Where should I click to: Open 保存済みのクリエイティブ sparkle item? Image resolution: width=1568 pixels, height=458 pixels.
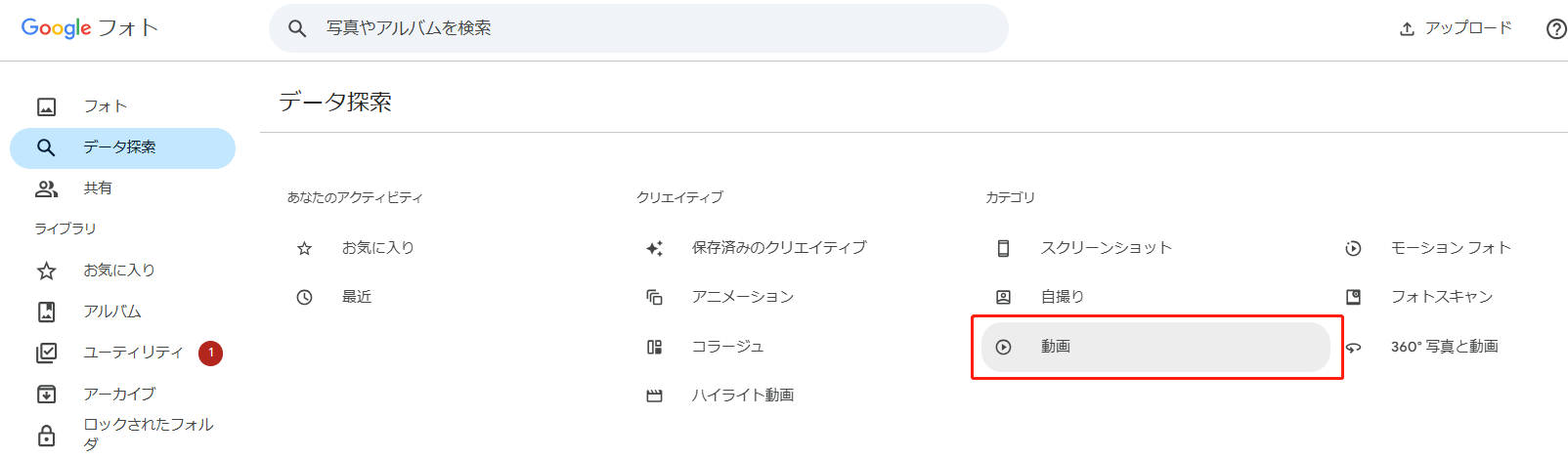pos(778,248)
